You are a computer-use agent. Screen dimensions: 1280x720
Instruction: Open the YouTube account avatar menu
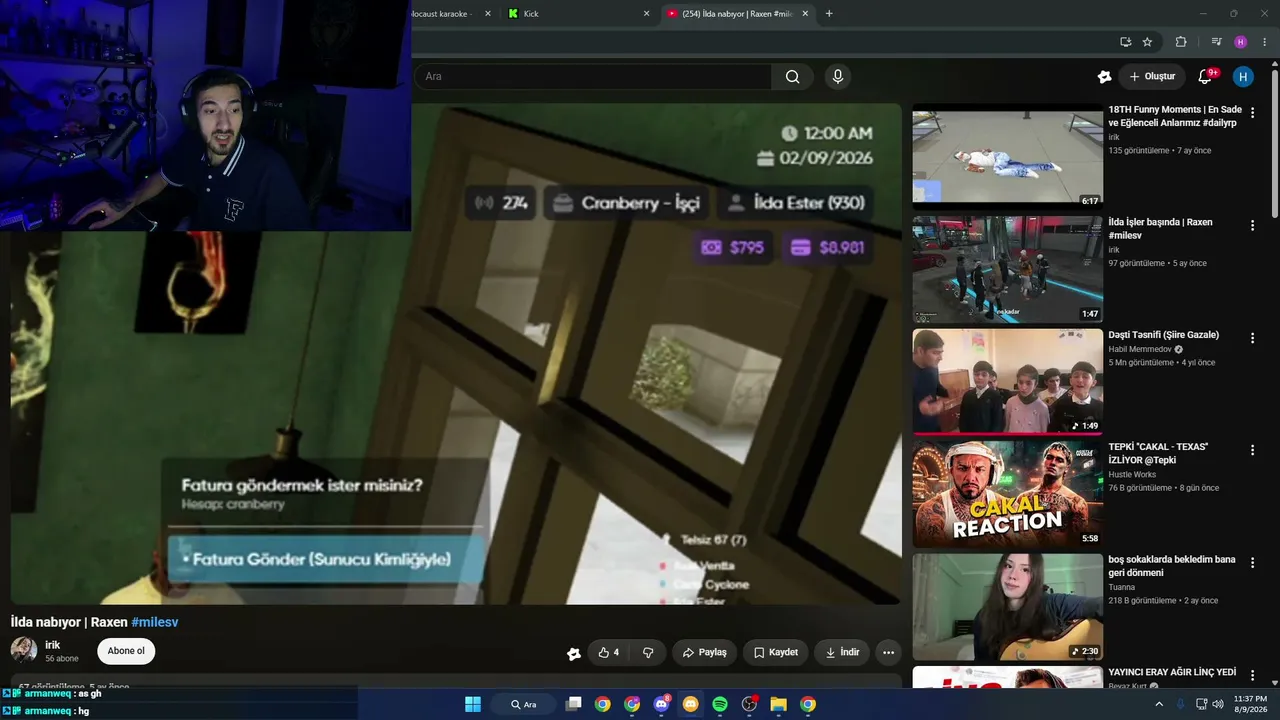[x=1243, y=77]
